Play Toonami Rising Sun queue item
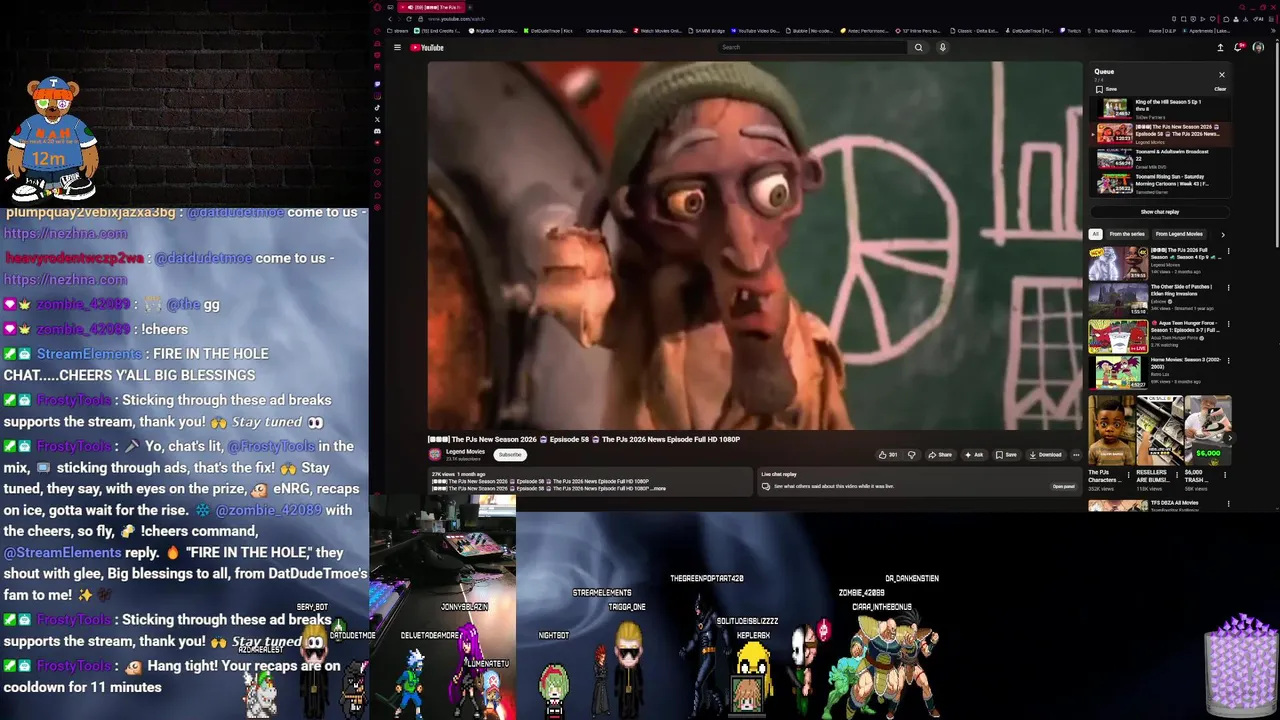The width and height of the screenshot is (1280, 720). point(1160,184)
